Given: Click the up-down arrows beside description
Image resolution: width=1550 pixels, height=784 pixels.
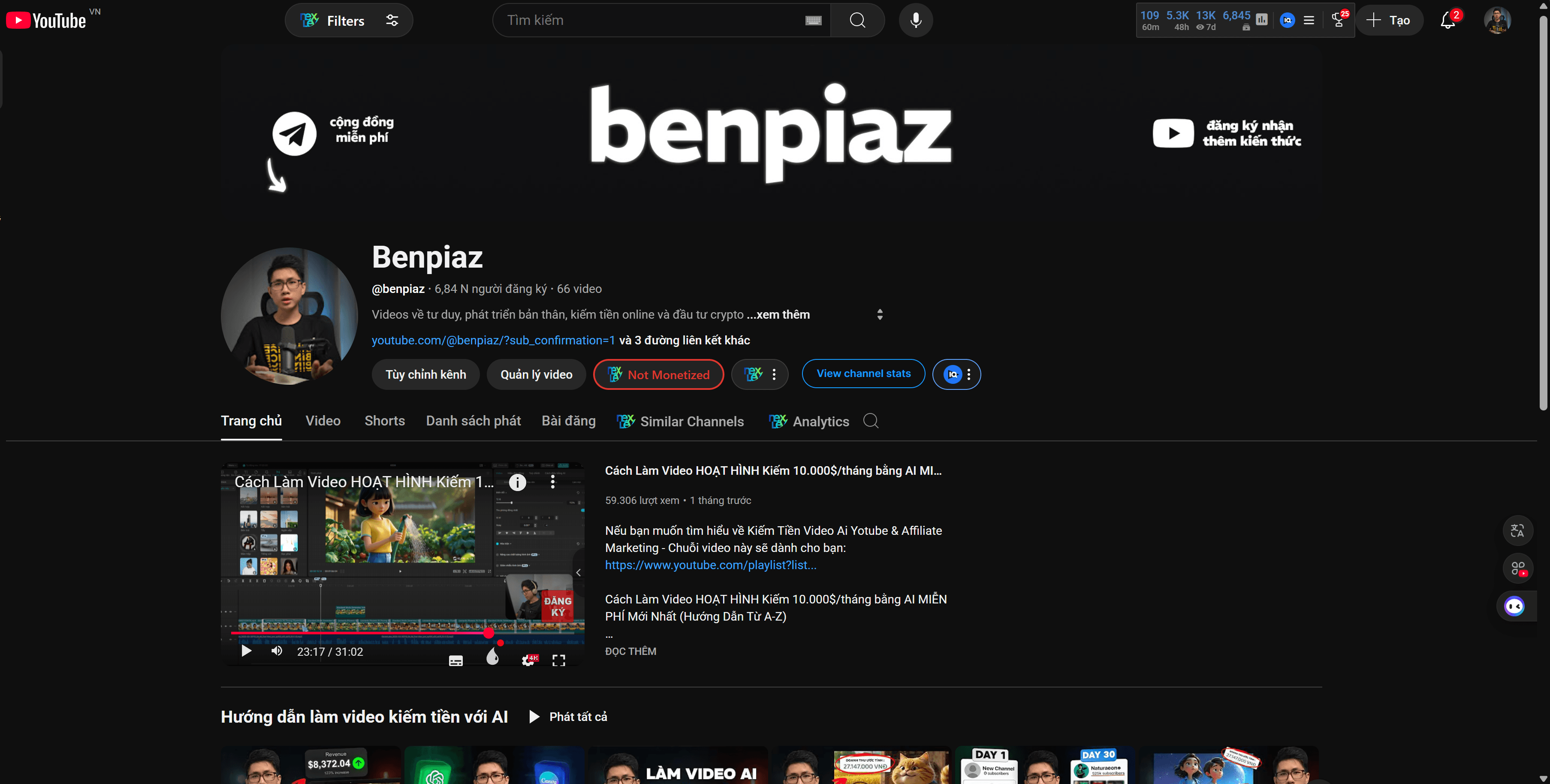Looking at the screenshot, I should (880, 315).
